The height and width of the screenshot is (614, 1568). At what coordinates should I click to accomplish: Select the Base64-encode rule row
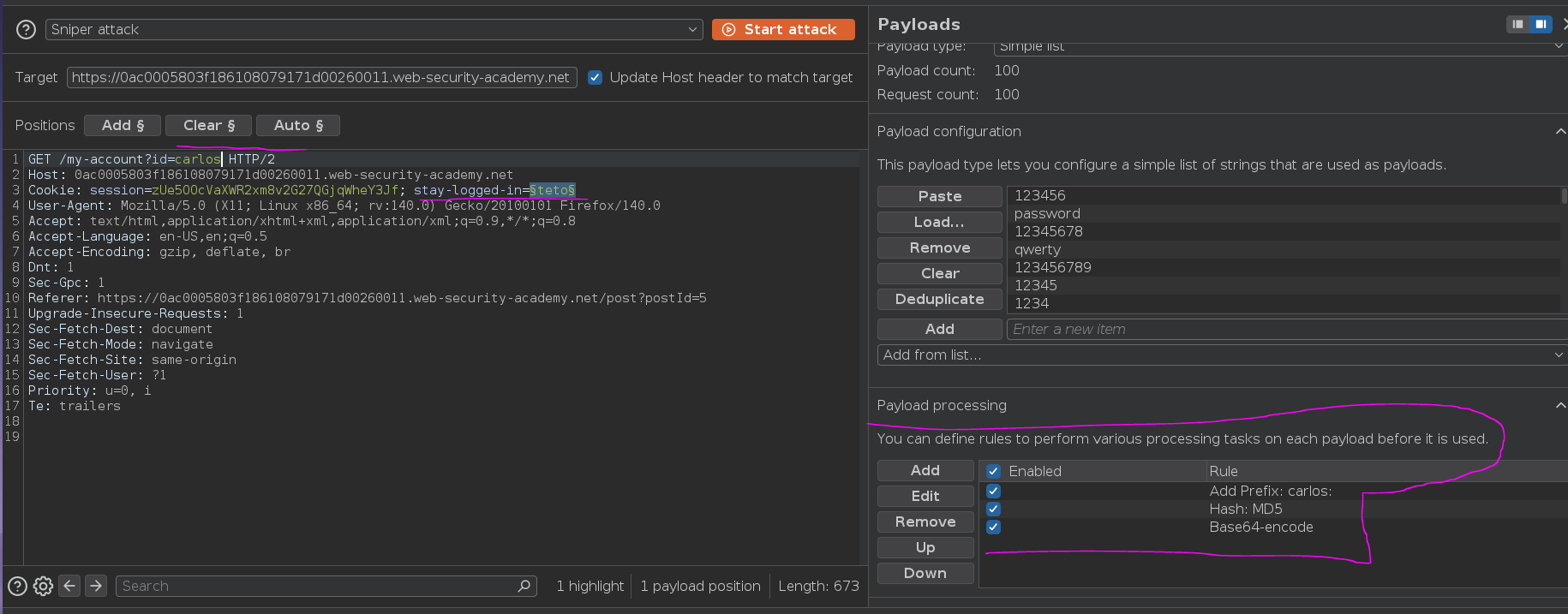tap(1273, 527)
